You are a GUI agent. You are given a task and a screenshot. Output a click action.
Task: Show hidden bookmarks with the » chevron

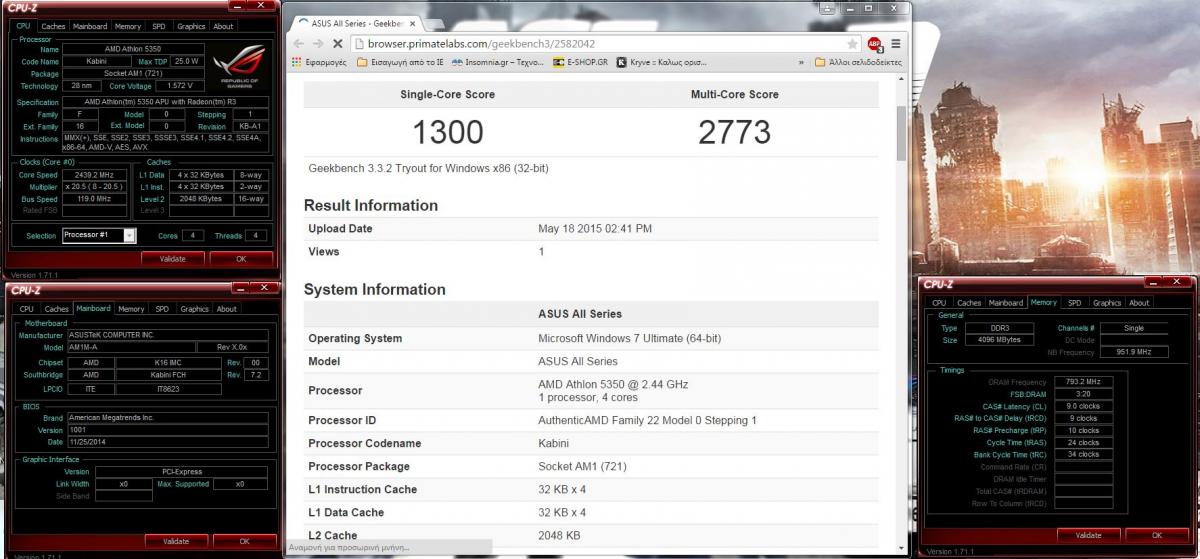tap(801, 62)
